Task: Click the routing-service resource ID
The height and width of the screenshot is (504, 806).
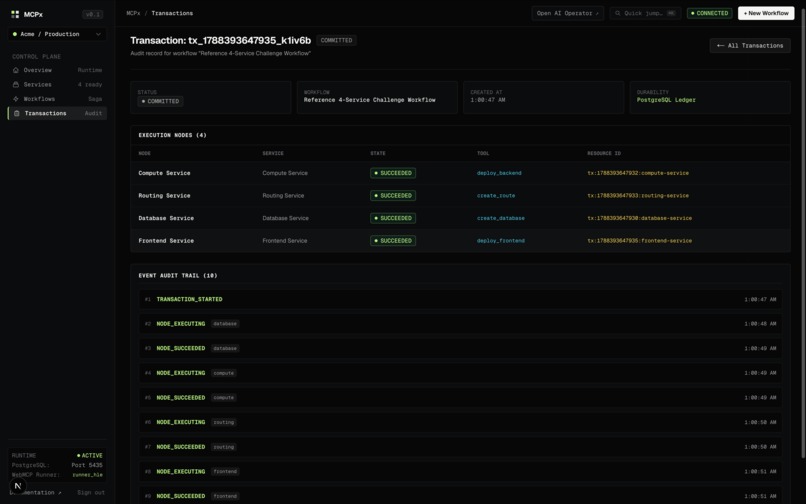Action: coord(638,196)
